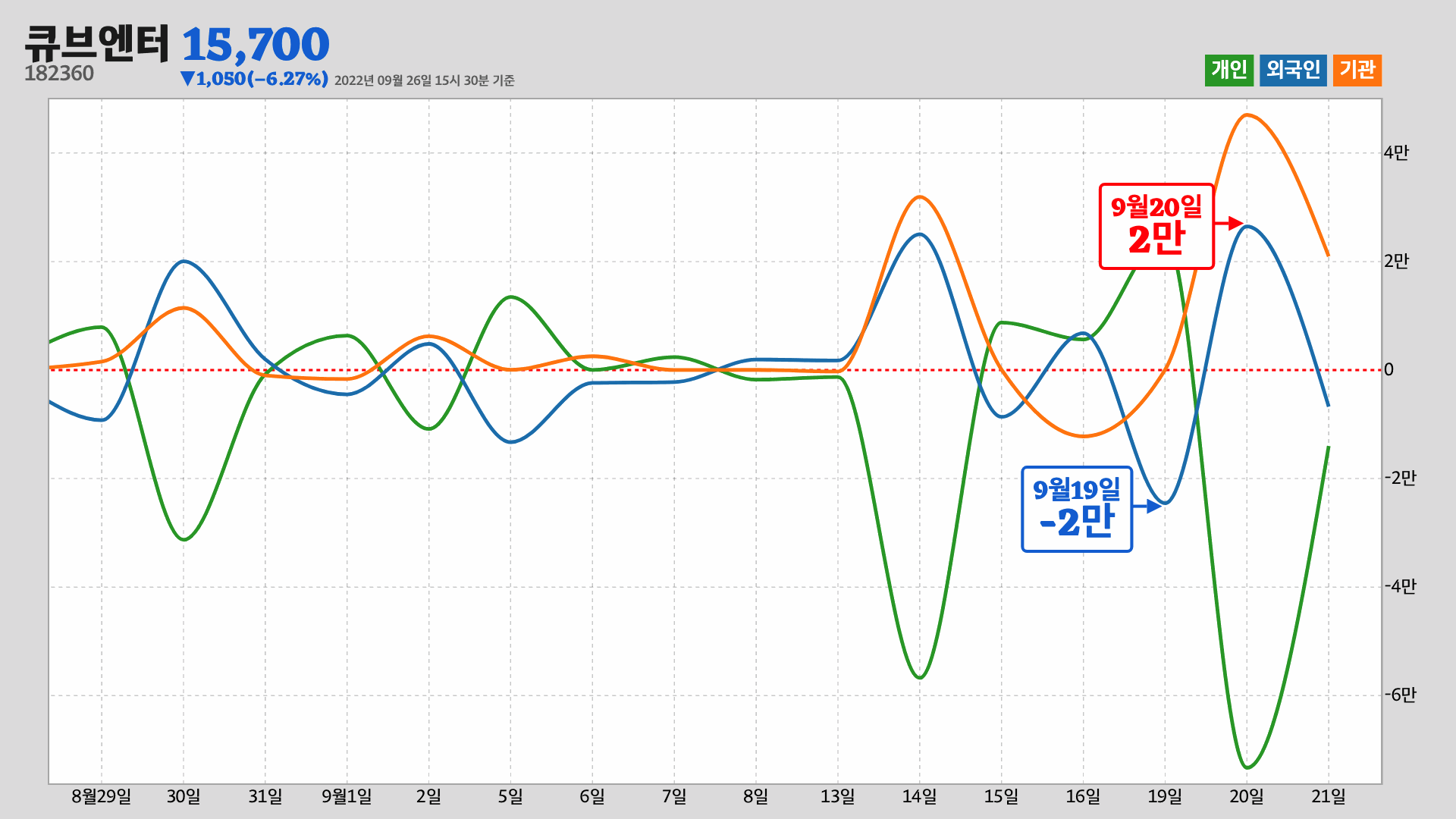This screenshot has width=1456, height=819.
Task: Click the green 개인 legend label
Action: tap(1229, 71)
